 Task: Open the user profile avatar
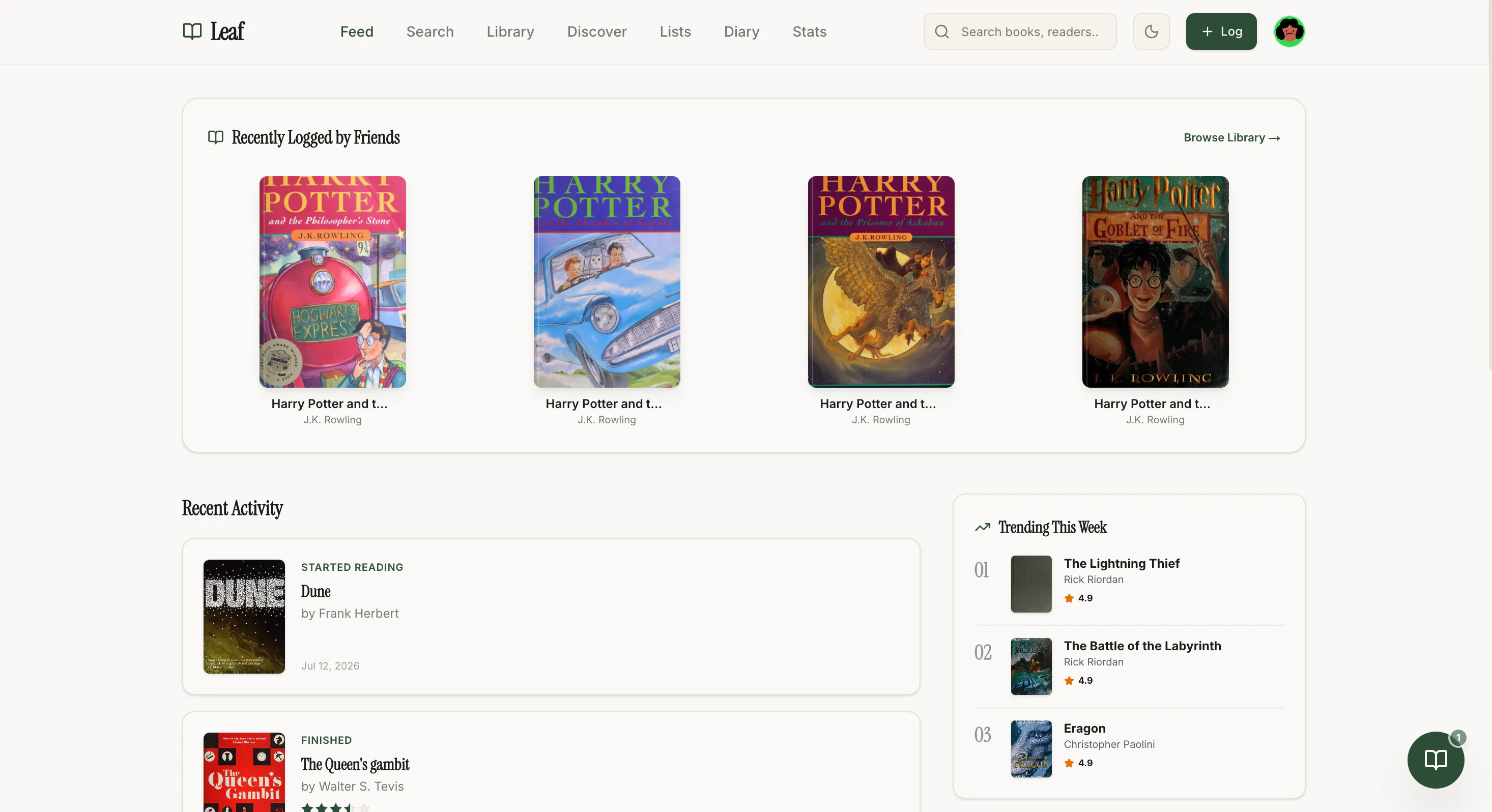1288,31
